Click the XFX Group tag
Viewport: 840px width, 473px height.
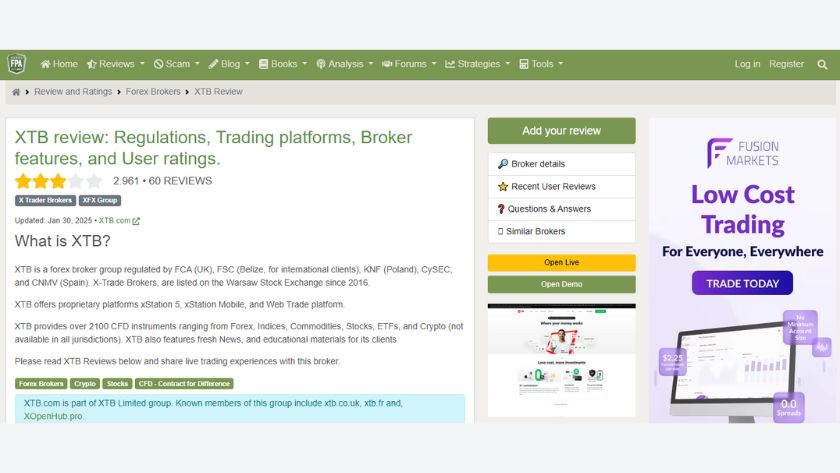100,200
